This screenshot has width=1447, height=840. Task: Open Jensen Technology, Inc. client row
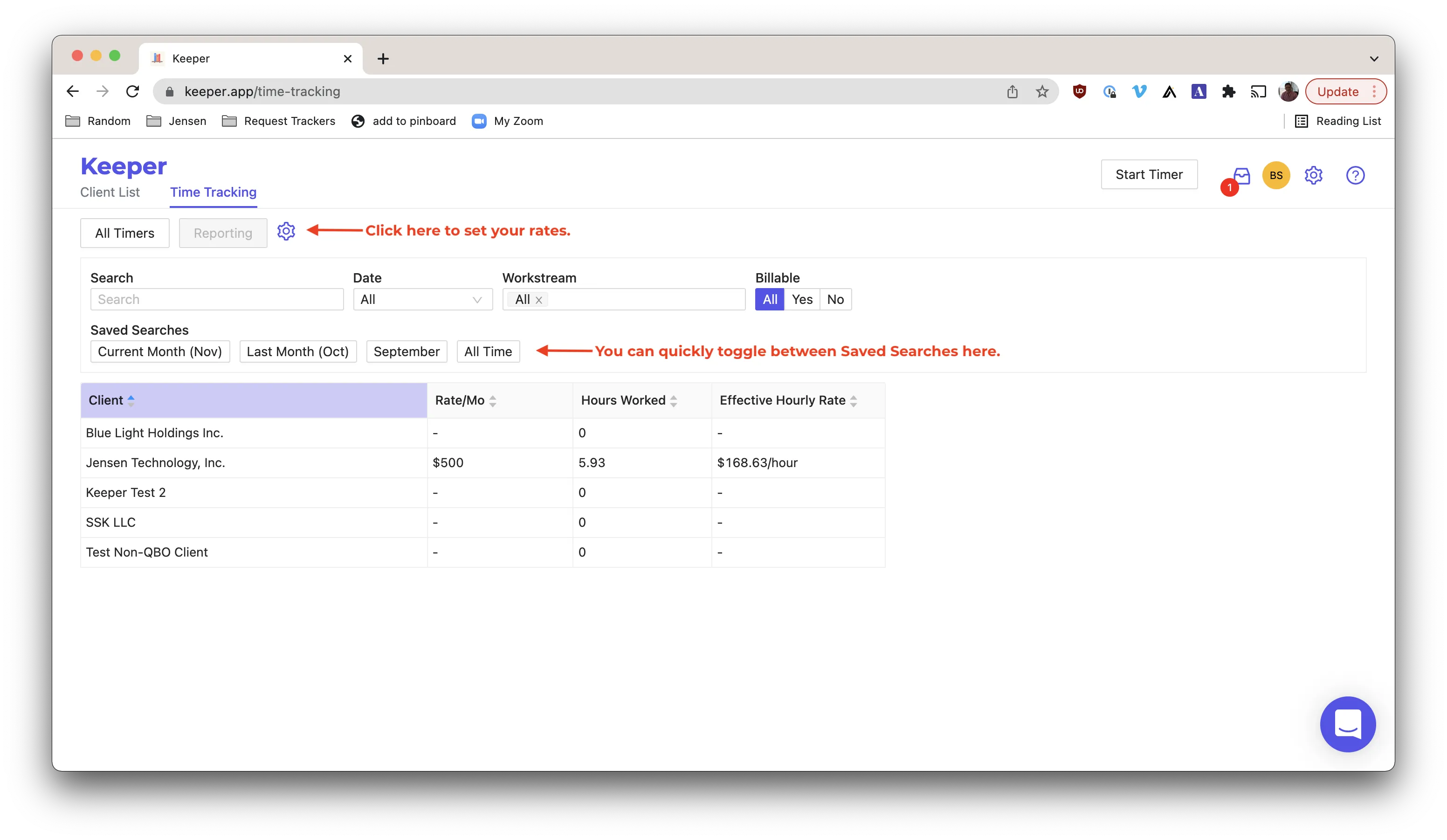point(483,463)
